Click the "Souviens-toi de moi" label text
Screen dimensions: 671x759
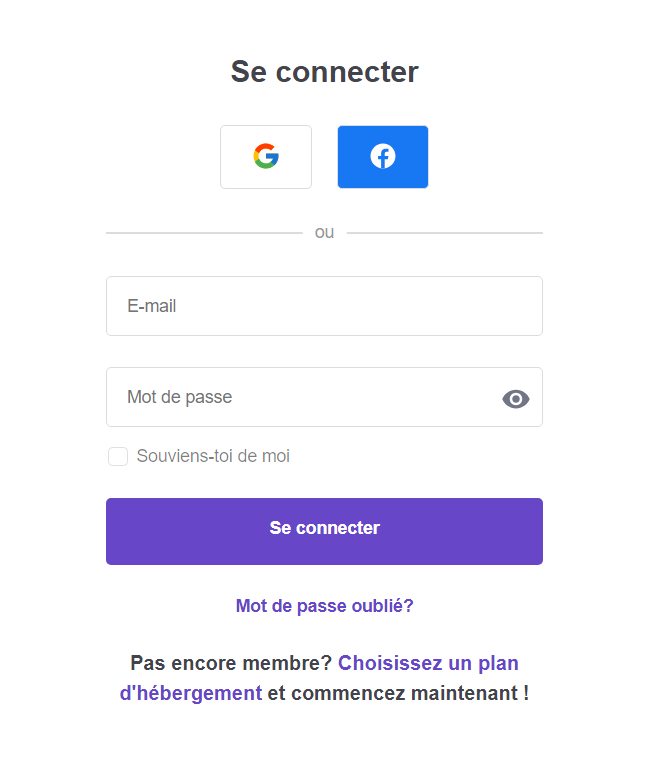coord(213,457)
